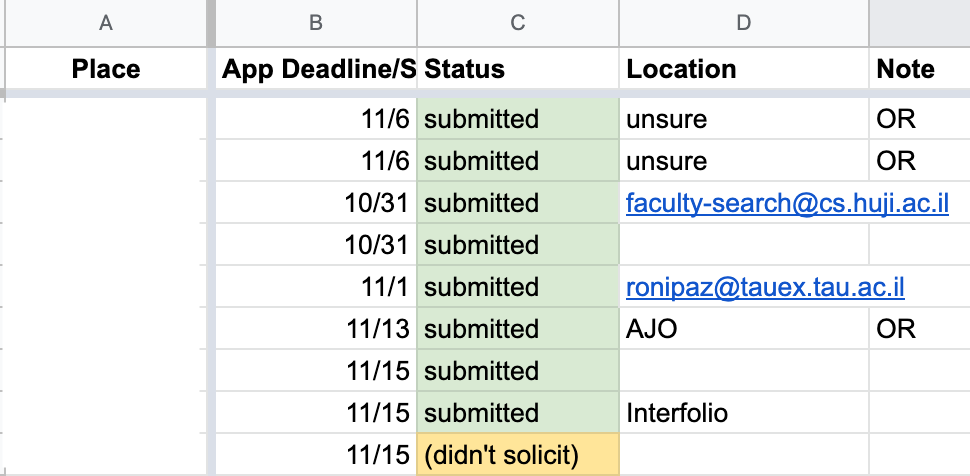Select the yellow "(didn't solicit)" status cell

(518, 455)
